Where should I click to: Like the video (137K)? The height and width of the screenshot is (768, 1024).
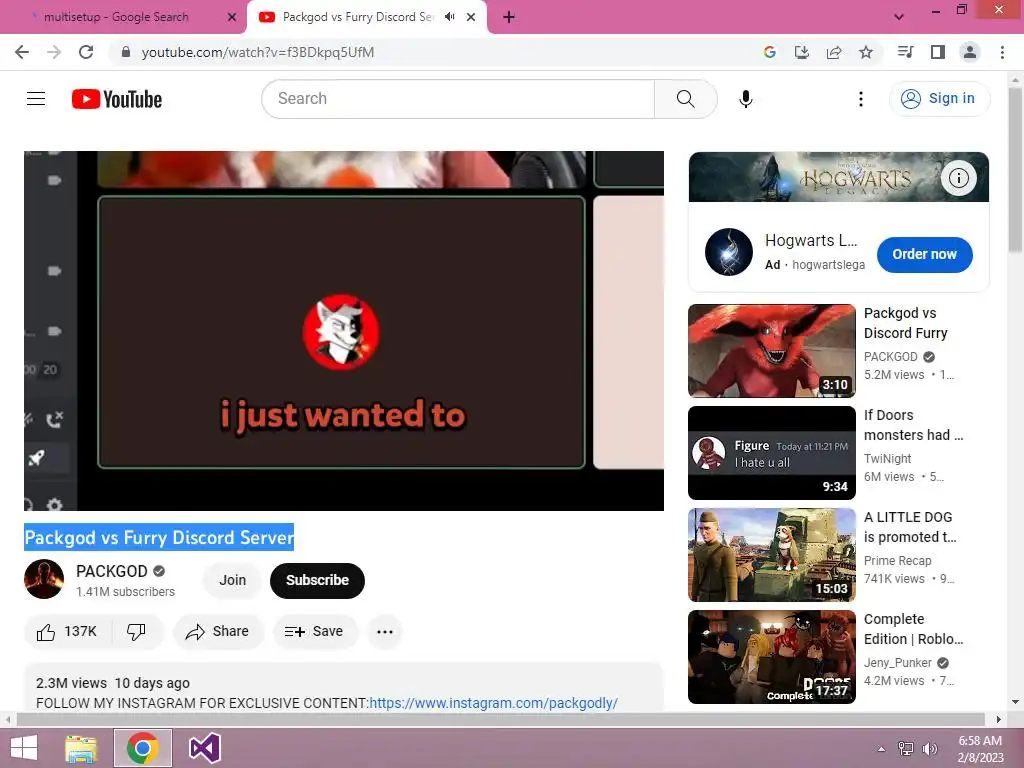point(67,632)
